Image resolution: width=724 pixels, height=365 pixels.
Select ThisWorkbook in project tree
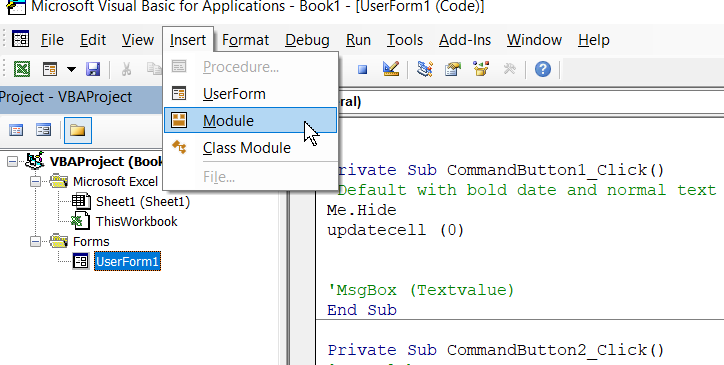[x=136, y=221]
